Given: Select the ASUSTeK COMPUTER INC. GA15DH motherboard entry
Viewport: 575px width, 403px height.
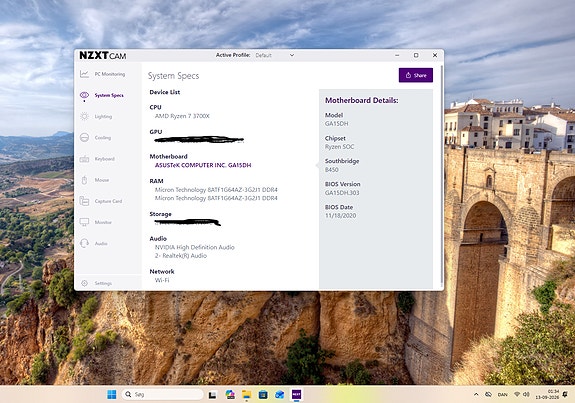Looking at the screenshot, I should point(203,165).
